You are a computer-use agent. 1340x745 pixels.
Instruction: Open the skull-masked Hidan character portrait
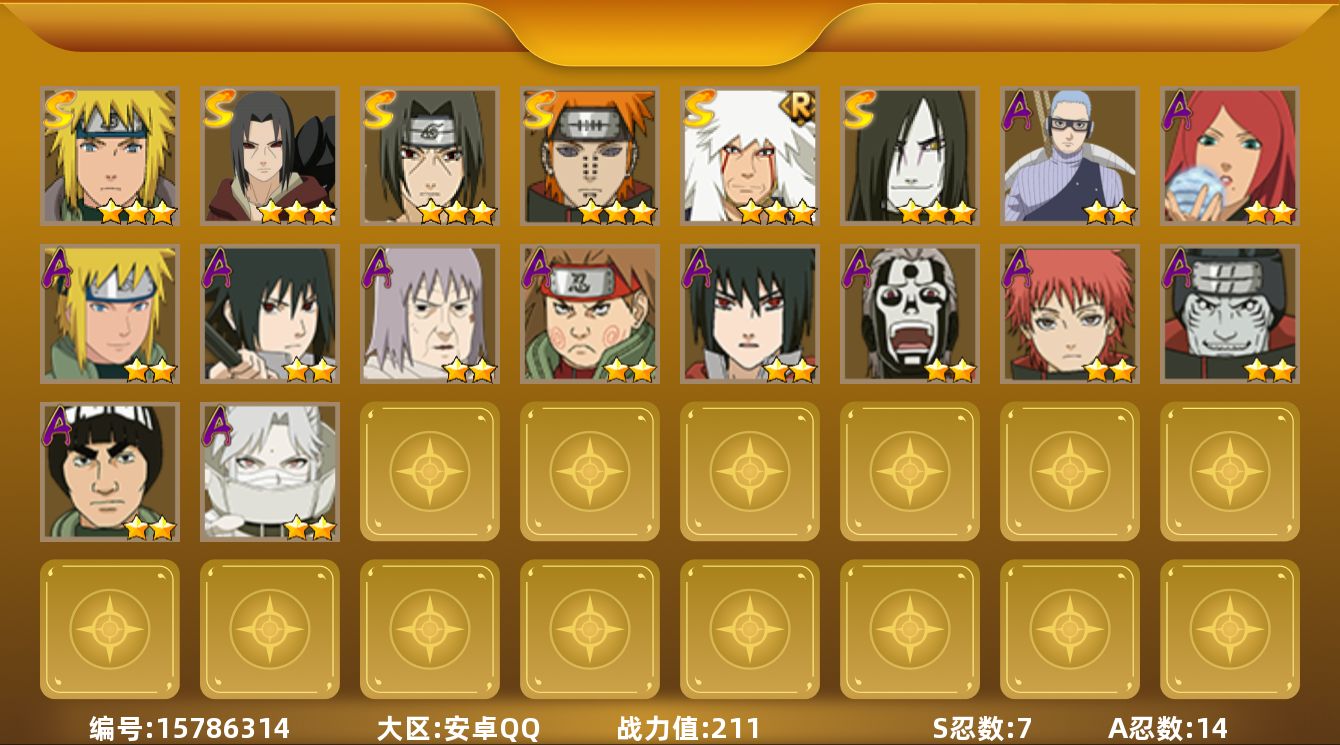tap(910, 314)
